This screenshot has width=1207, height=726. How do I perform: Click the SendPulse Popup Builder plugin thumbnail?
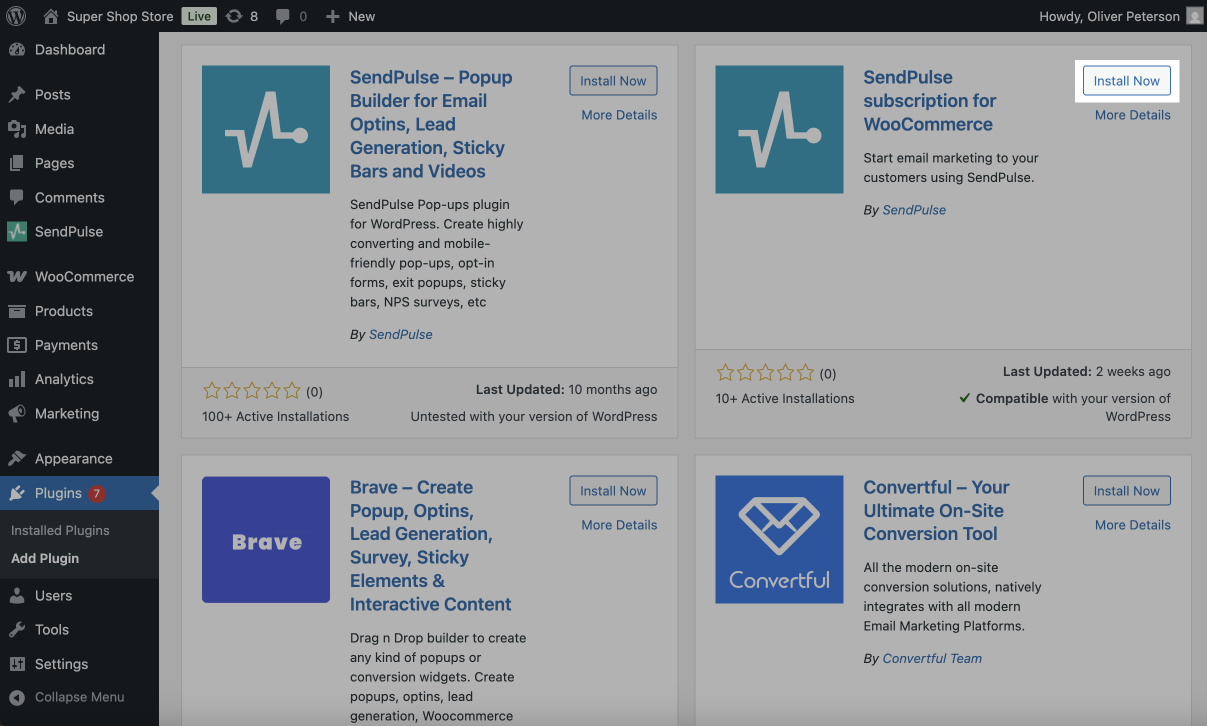pos(266,129)
